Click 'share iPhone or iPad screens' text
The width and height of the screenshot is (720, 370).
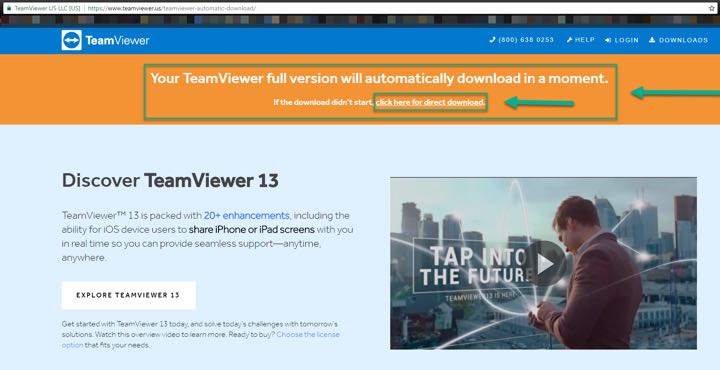[252, 230]
